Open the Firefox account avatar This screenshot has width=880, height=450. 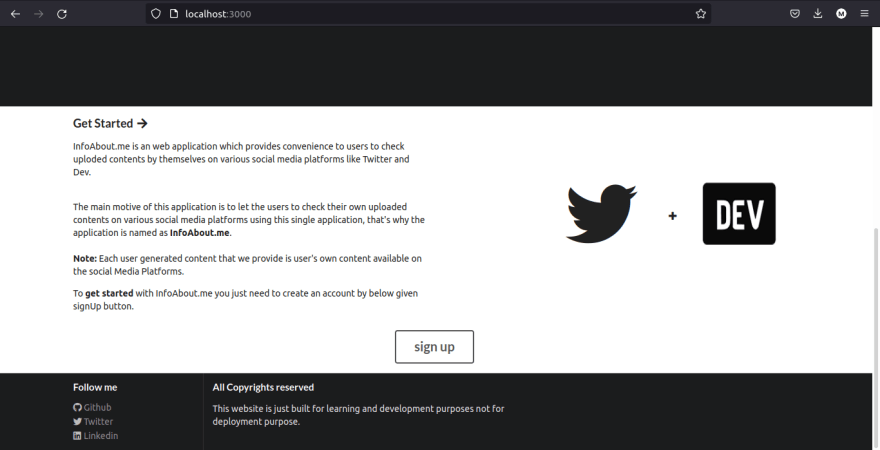[x=841, y=13]
